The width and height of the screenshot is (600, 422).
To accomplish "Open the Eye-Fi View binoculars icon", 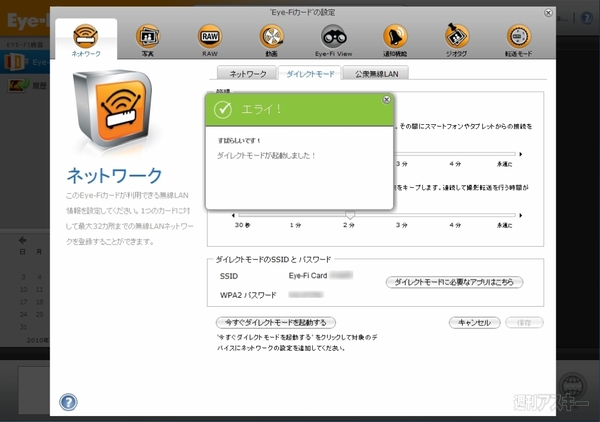I will (x=333, y=40).
